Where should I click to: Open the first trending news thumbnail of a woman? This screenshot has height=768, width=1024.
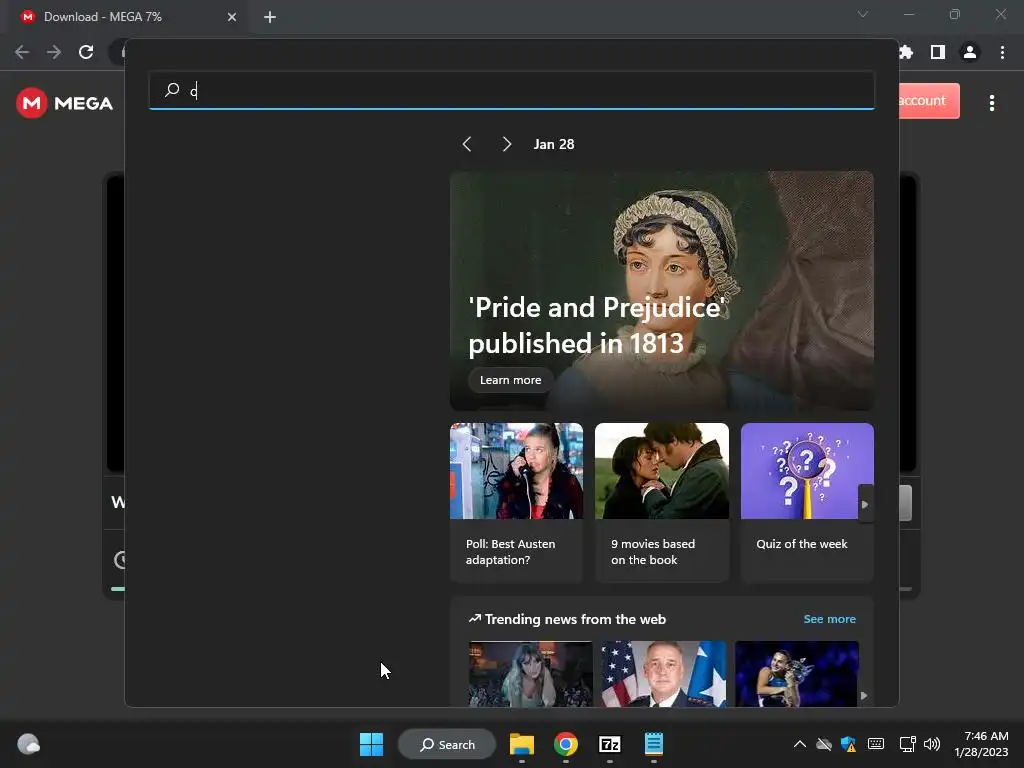[530, 674]
